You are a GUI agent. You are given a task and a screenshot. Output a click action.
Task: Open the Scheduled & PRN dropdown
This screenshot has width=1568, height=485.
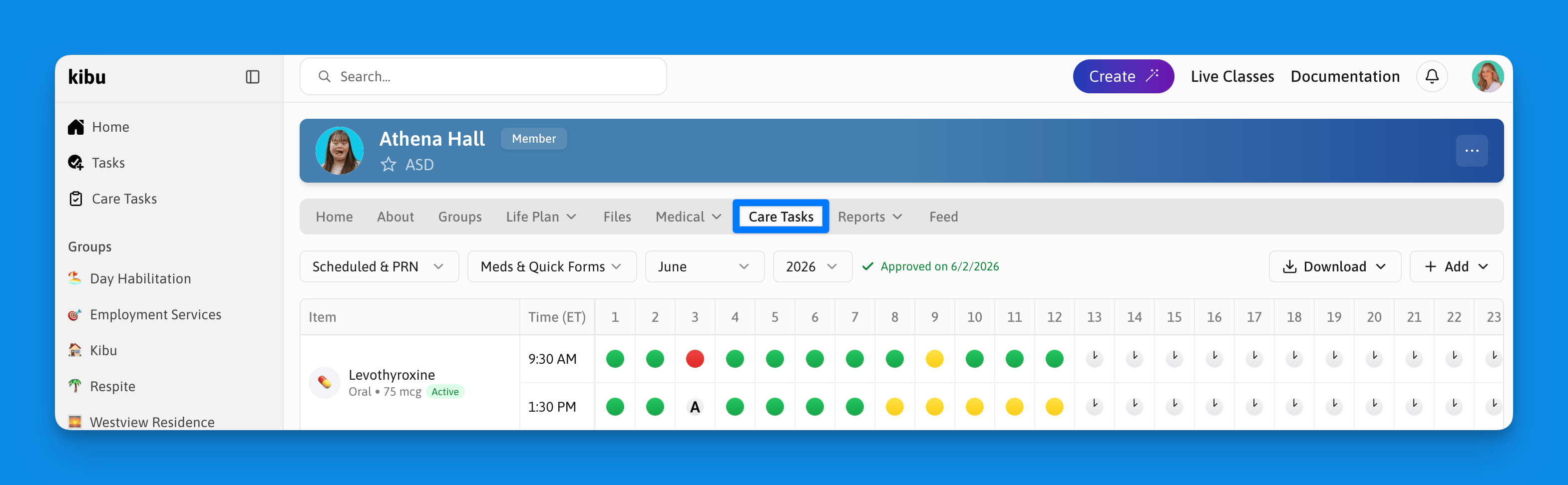point(379,266)
